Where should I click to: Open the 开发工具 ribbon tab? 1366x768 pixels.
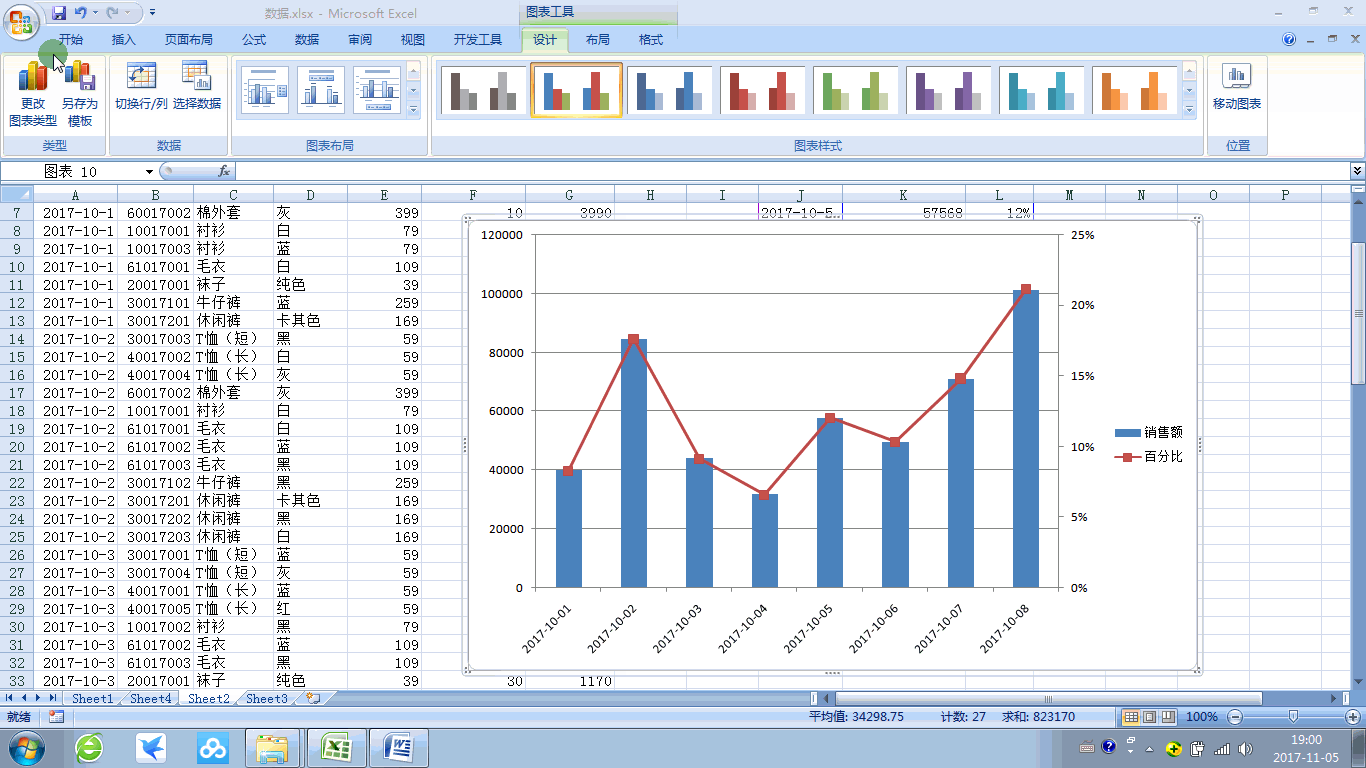click(478, 40)
